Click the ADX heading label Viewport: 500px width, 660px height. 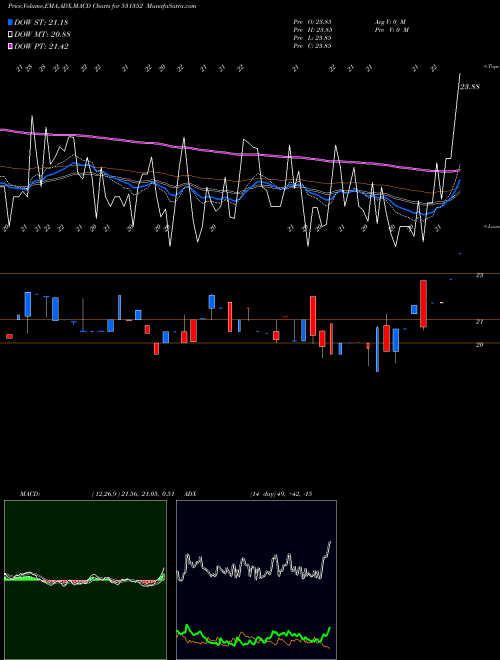click(191, 494)
